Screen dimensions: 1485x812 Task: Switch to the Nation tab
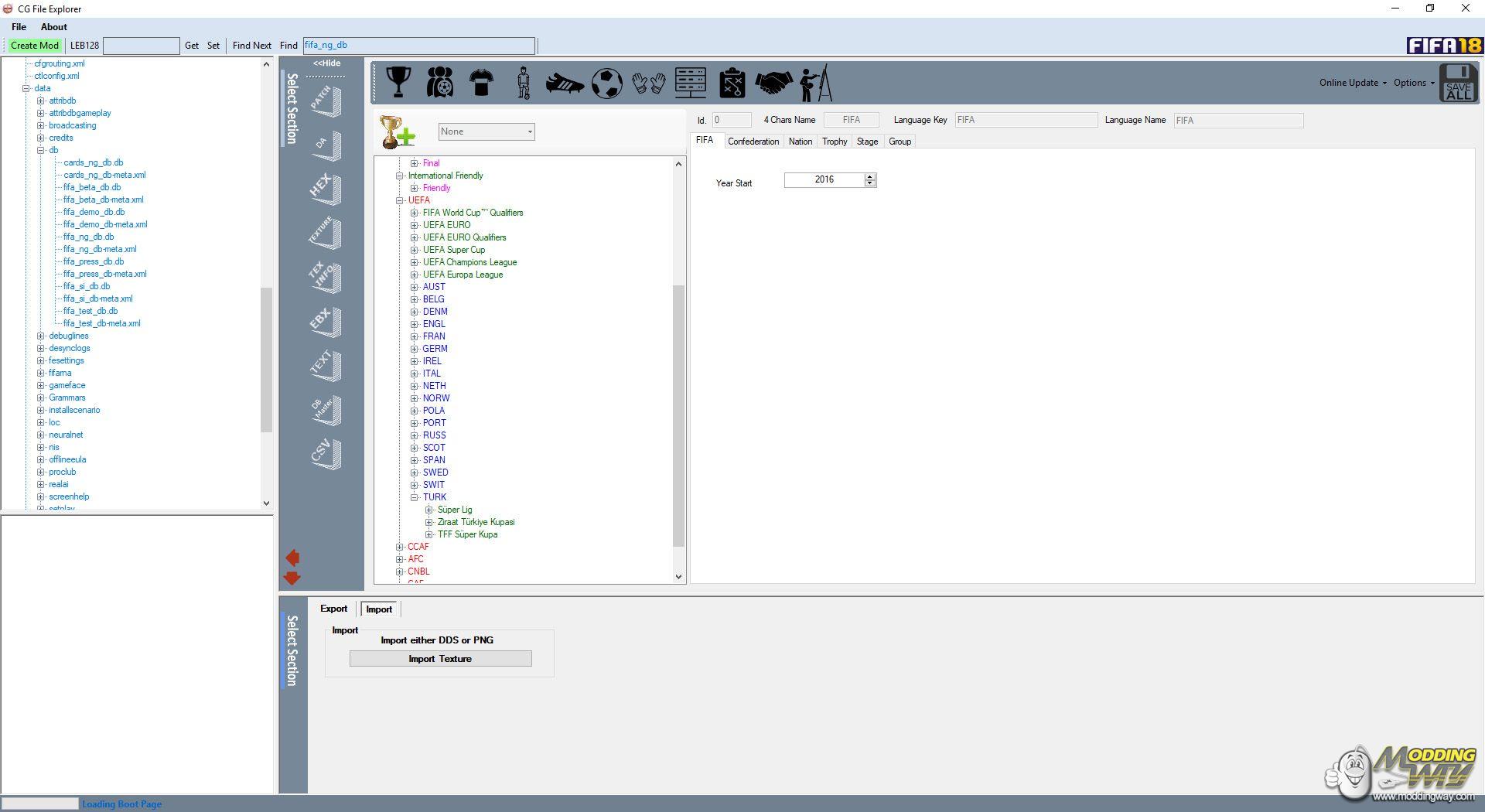click(801, 142)
